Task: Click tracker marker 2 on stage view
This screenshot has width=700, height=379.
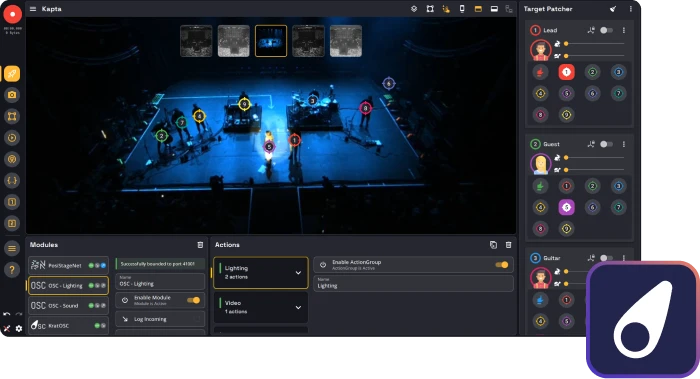Action: pos(162,136)
